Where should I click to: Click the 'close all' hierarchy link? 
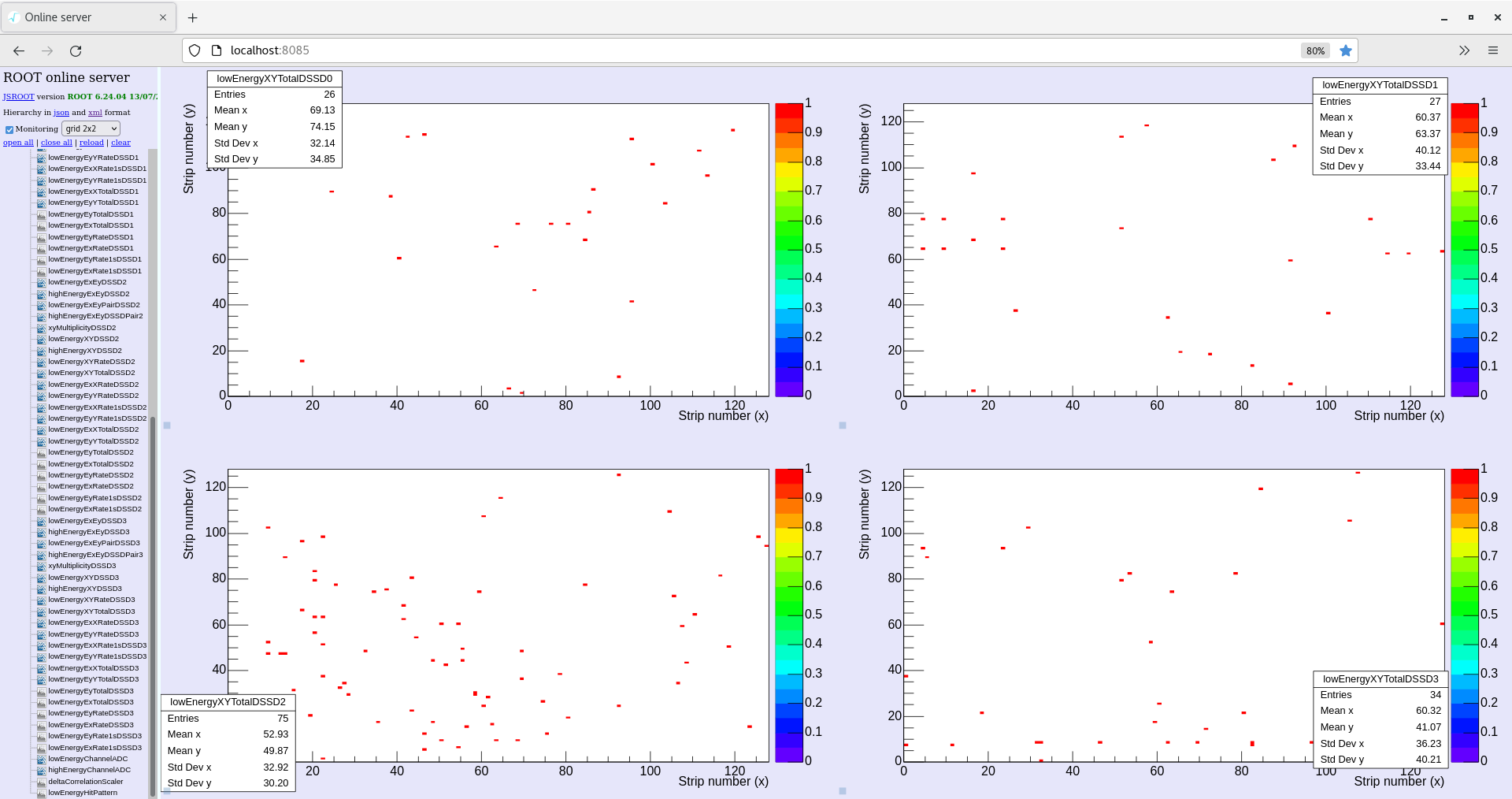coord(56,143)
